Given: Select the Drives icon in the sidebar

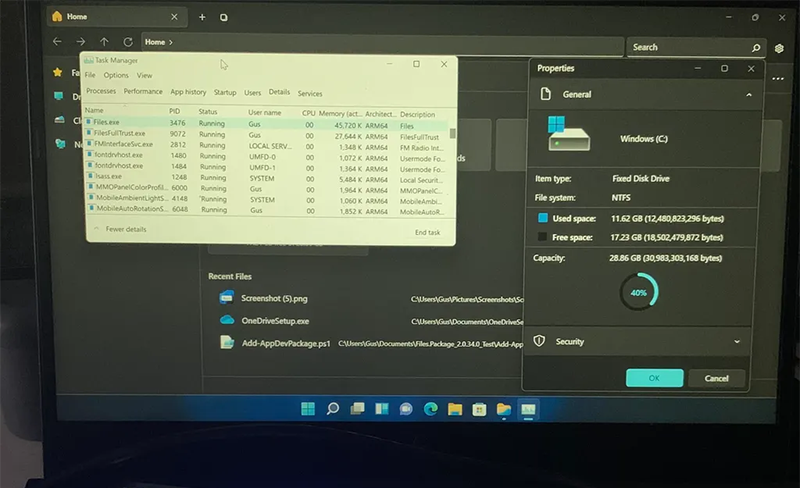Looking at the screenshot, I should click(x=59, y=96).
